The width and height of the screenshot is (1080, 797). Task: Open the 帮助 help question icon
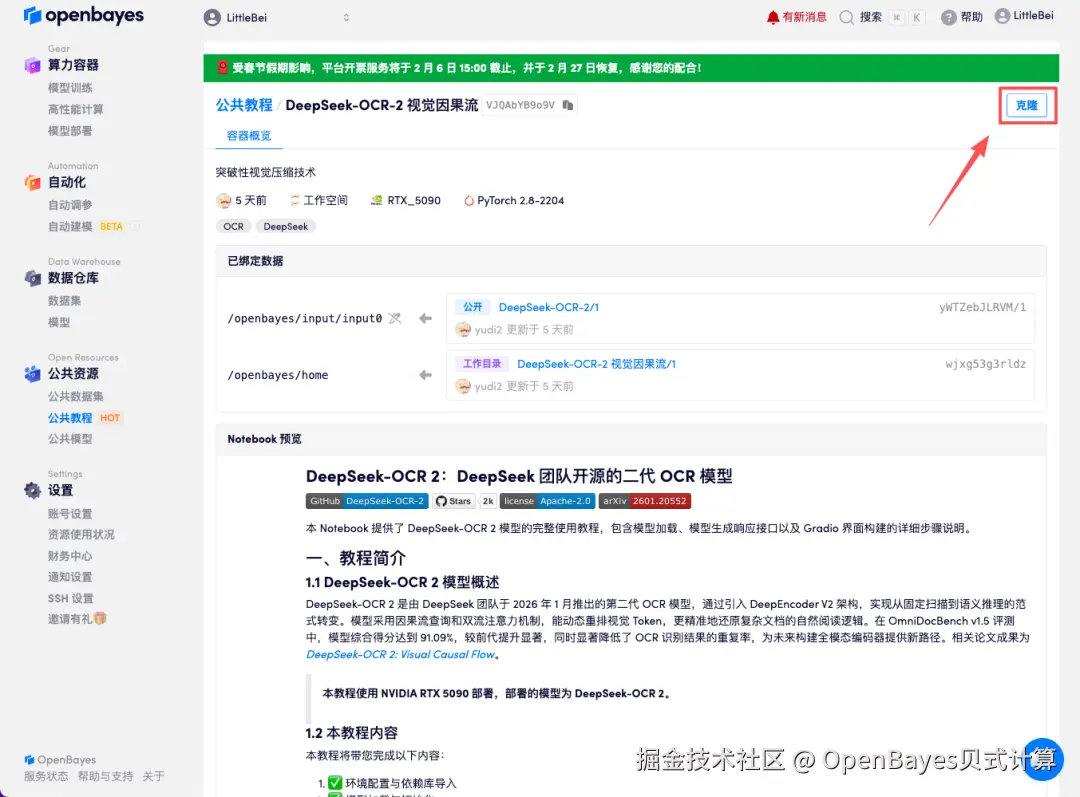[x=948, y=17]
